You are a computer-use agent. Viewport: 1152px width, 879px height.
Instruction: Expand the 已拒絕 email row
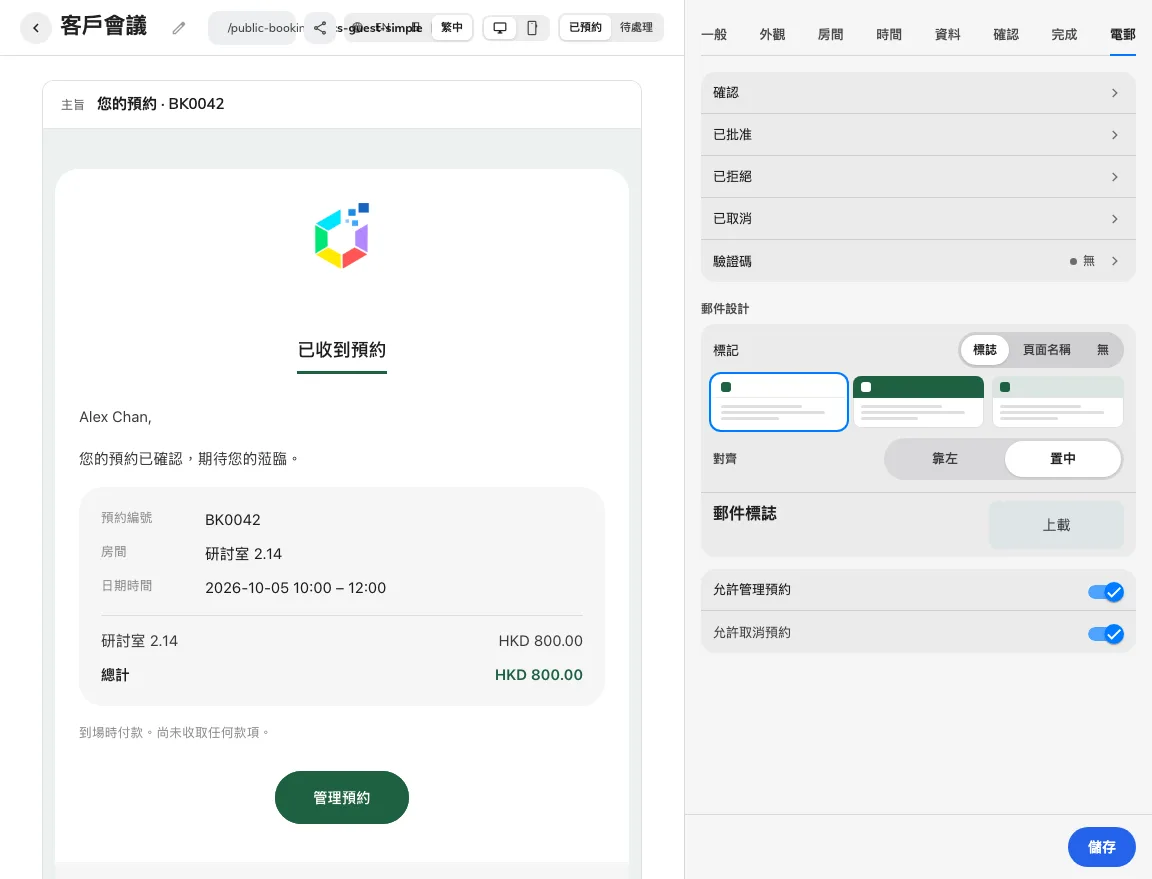pyautogui.click(x=918, y=176)
